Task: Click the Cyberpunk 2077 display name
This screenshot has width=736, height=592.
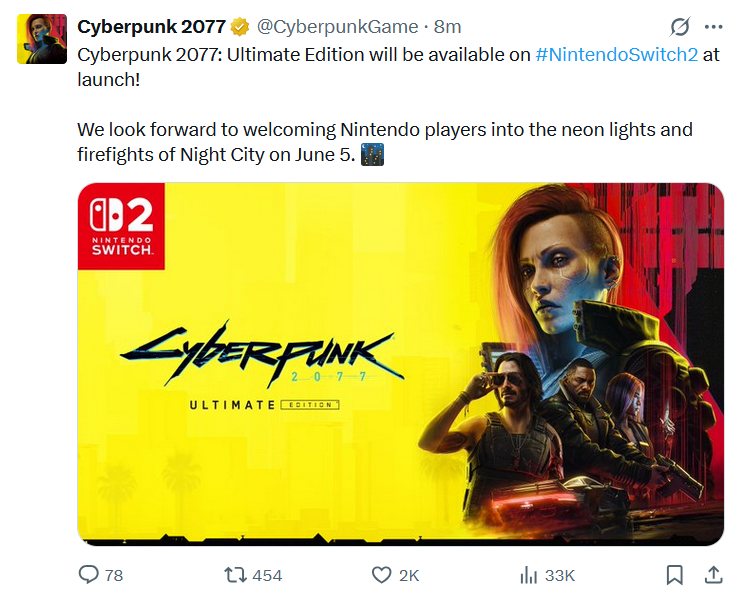Action: (x=151, y=27)
